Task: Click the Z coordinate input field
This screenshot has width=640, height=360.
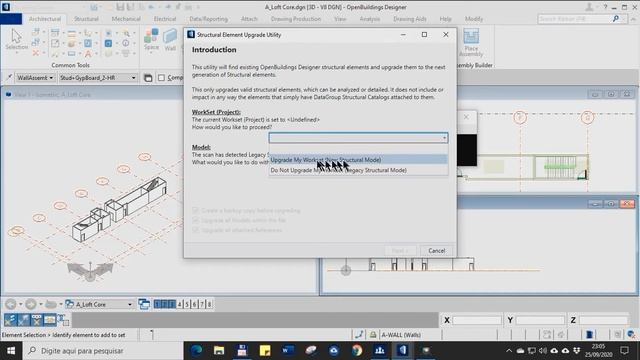Action: coord(604,320)
